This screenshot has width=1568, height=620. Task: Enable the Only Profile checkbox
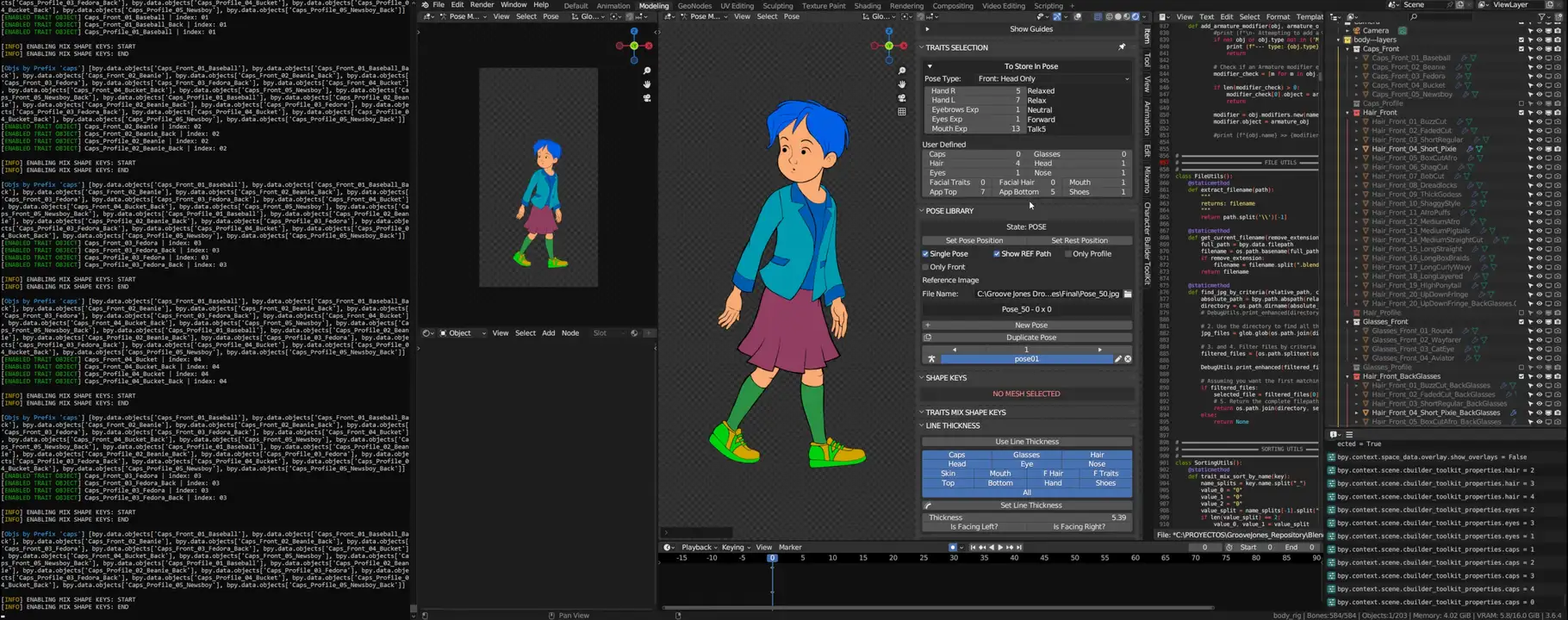(x=1068, y=254)
